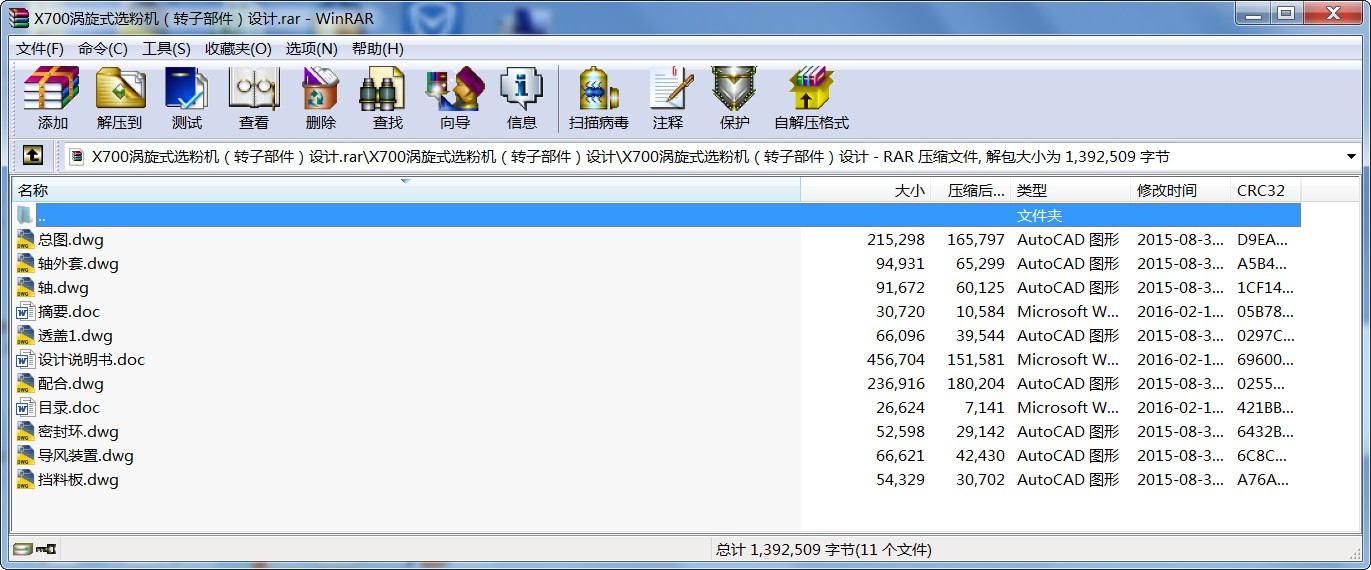Sort by the 修改时间 column header
This screenshot has width=1371, height=570.
tap(1181, 190)
